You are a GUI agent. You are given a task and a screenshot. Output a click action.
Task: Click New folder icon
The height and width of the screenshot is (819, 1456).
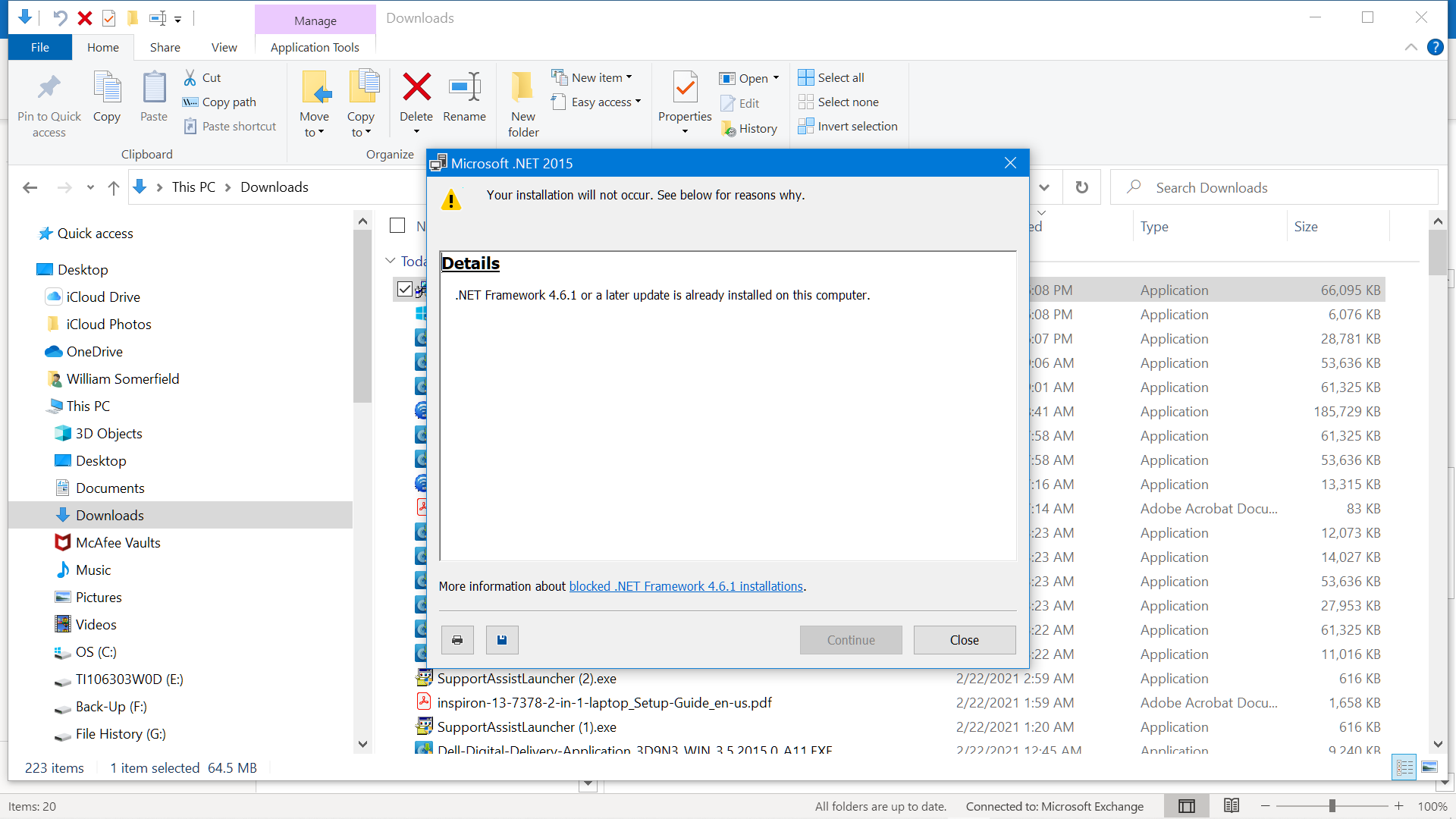tap(522, 88)
